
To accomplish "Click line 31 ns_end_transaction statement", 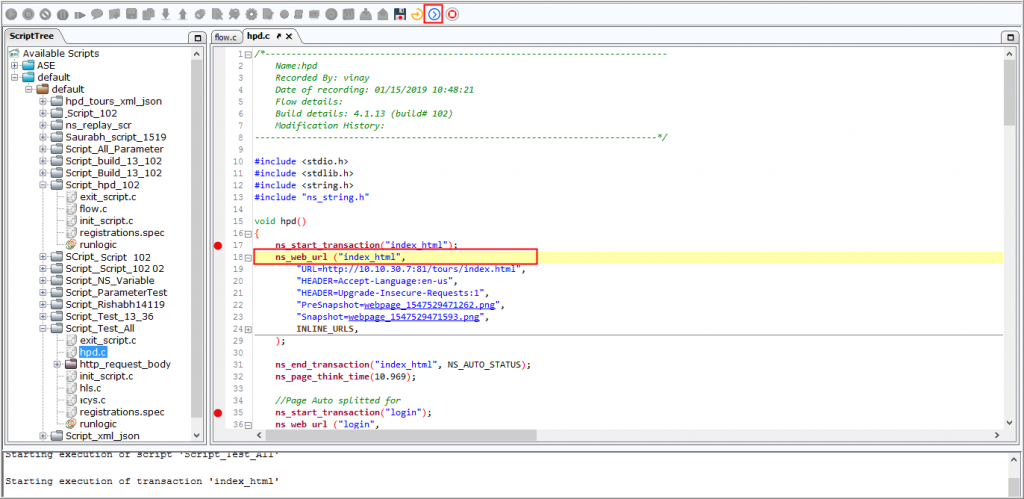I will [x=404, y=364].
